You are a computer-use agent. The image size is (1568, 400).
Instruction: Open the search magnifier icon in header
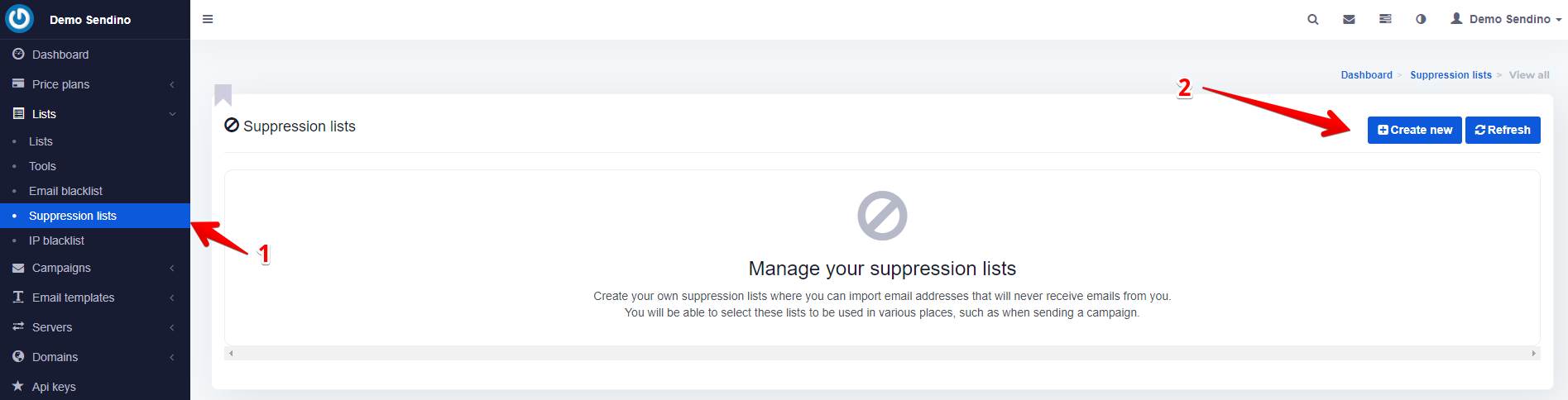pyautogui.click(x=1312, y=19)
